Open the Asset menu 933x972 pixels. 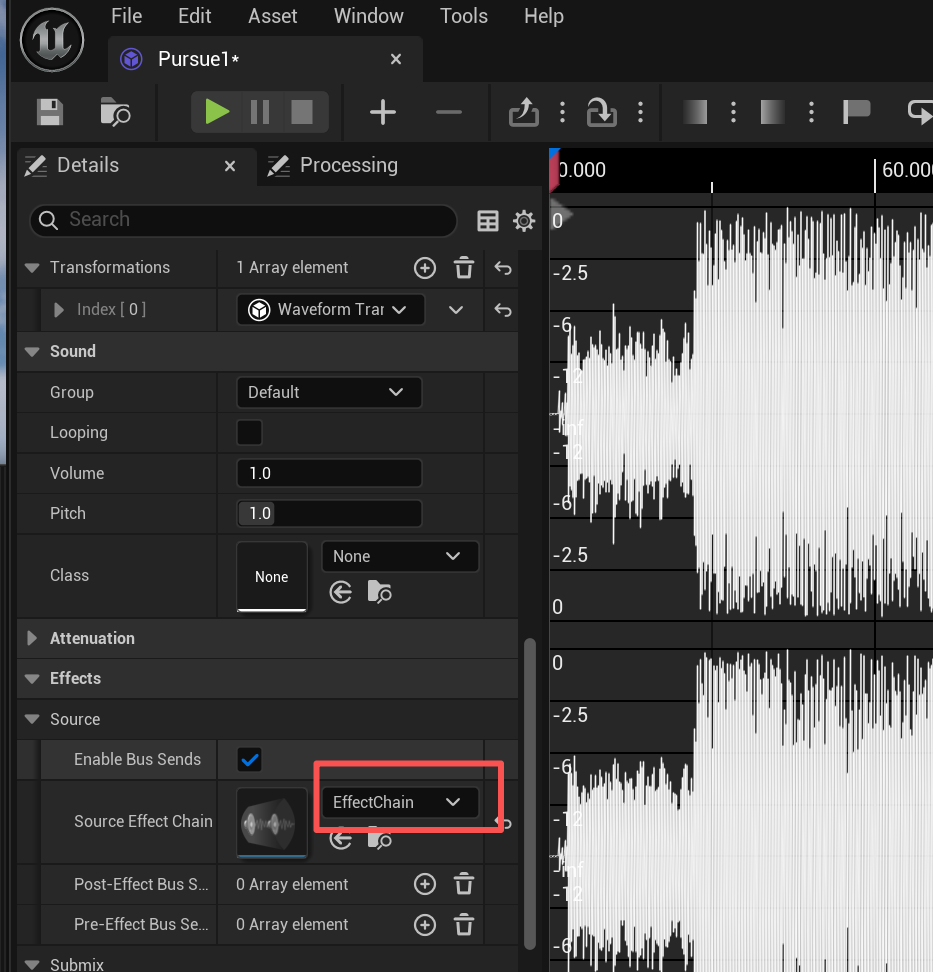[272, 16]
